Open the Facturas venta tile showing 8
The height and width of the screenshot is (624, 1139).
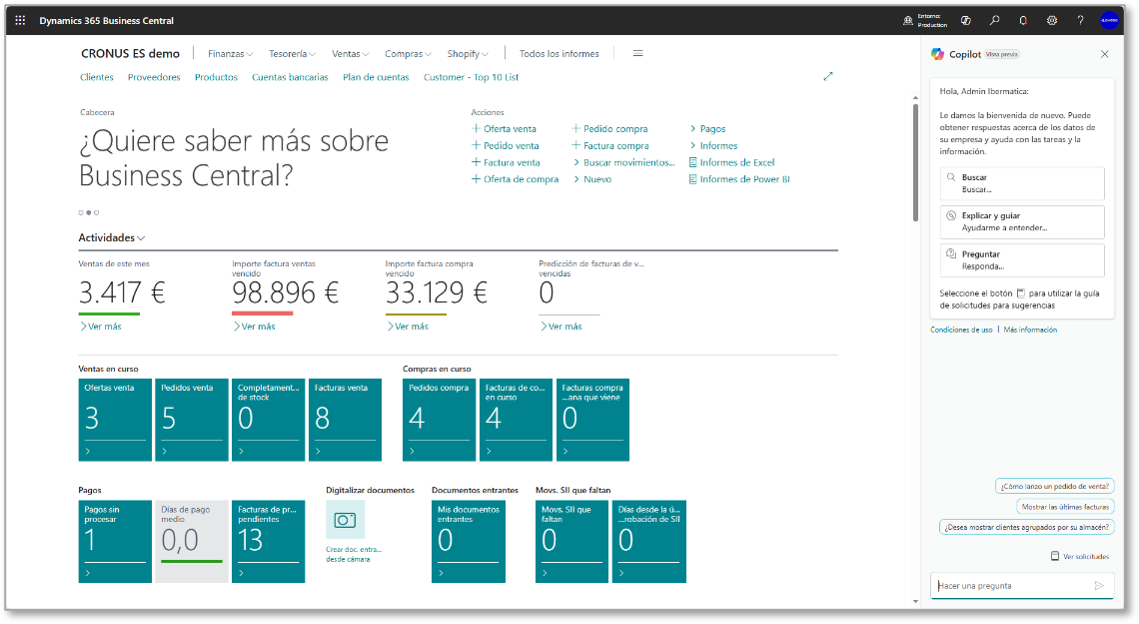pyautogui.click(x=345, y=420)
